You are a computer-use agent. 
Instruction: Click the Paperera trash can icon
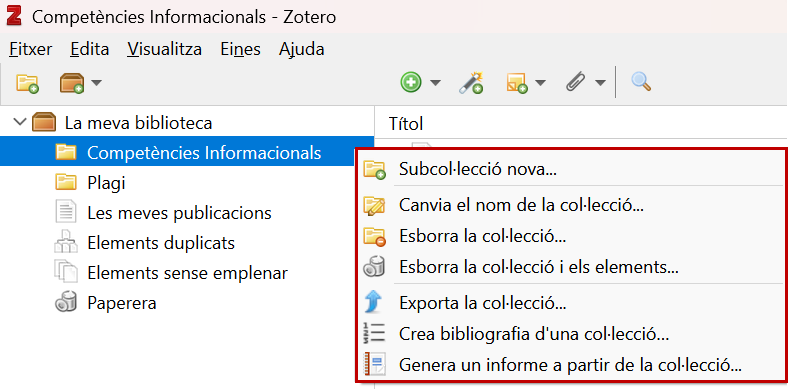[x=66, y=302]
